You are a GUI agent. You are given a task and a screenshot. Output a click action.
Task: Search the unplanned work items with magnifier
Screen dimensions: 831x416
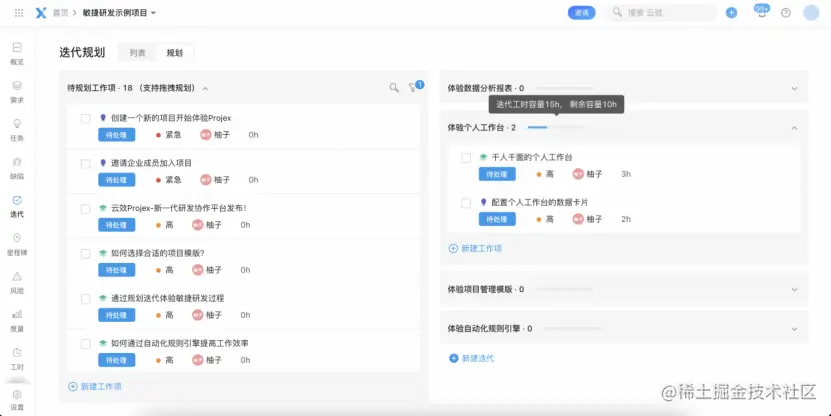click(x=394, y=87)
